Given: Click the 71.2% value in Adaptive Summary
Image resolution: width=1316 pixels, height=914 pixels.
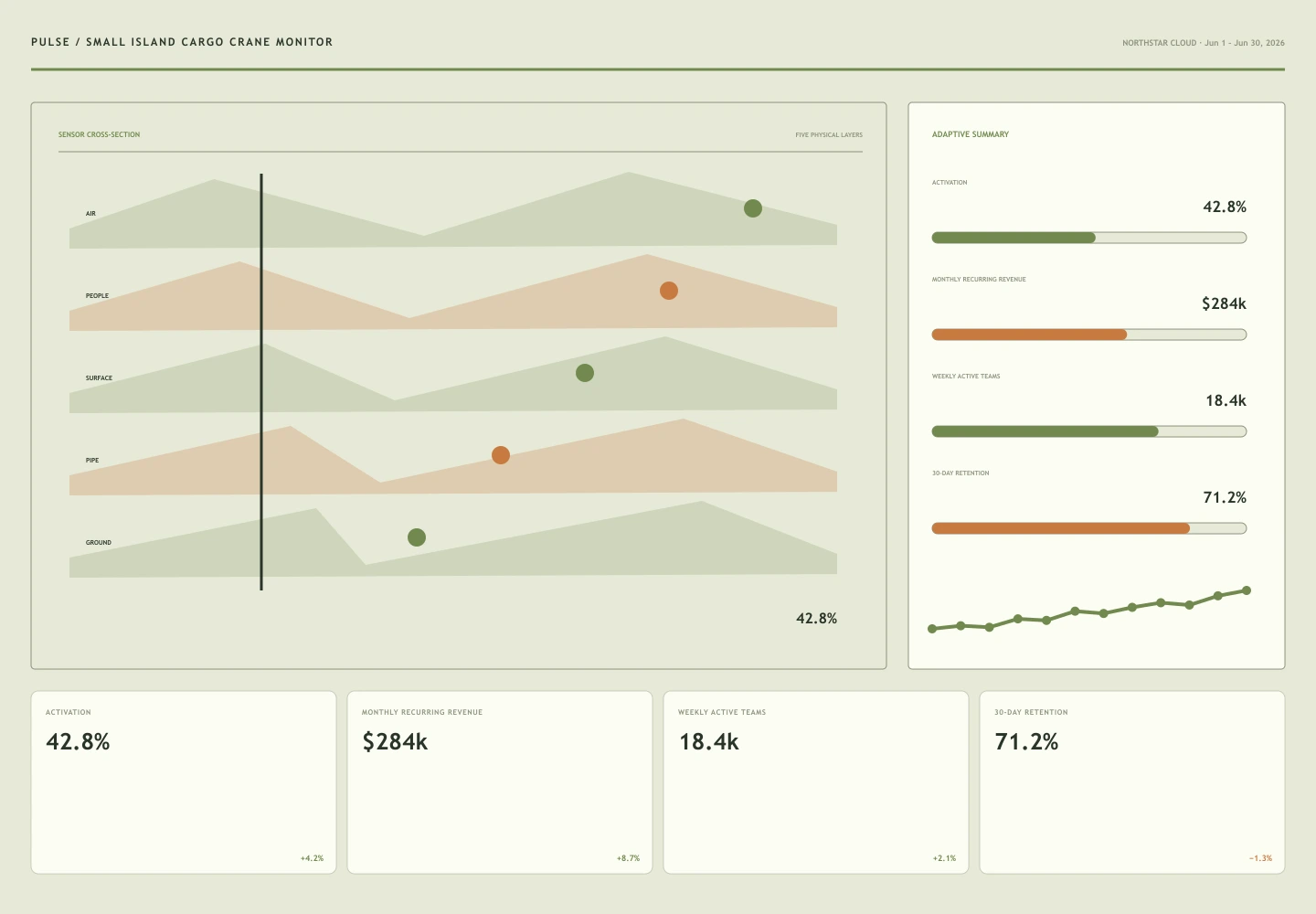Looking at the screenshot, I should [1226, 497].
